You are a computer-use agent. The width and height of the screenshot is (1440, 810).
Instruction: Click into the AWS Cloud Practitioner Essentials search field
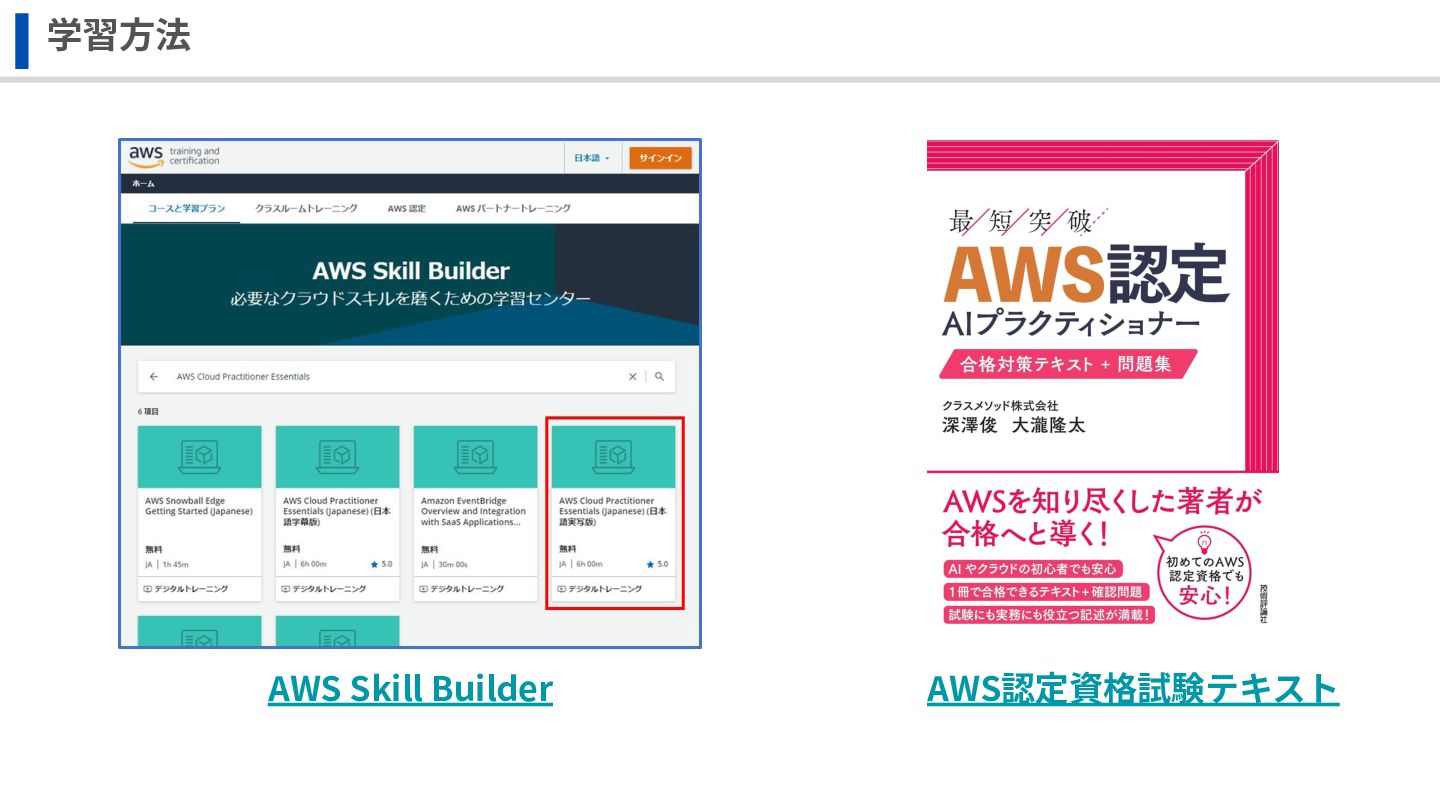point(390,377)
